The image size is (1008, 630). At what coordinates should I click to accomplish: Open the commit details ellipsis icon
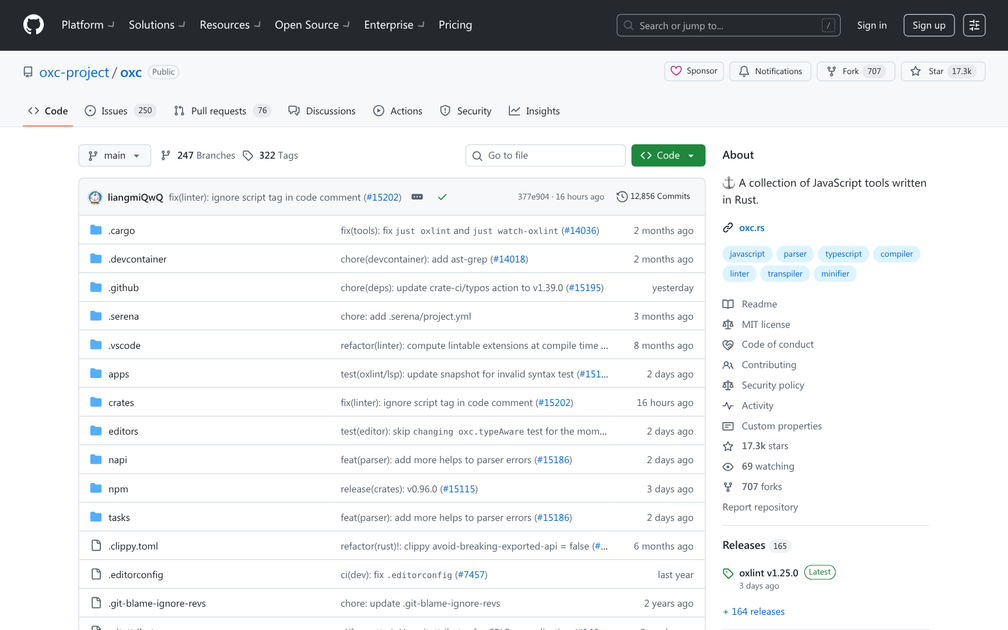(417, 197)
